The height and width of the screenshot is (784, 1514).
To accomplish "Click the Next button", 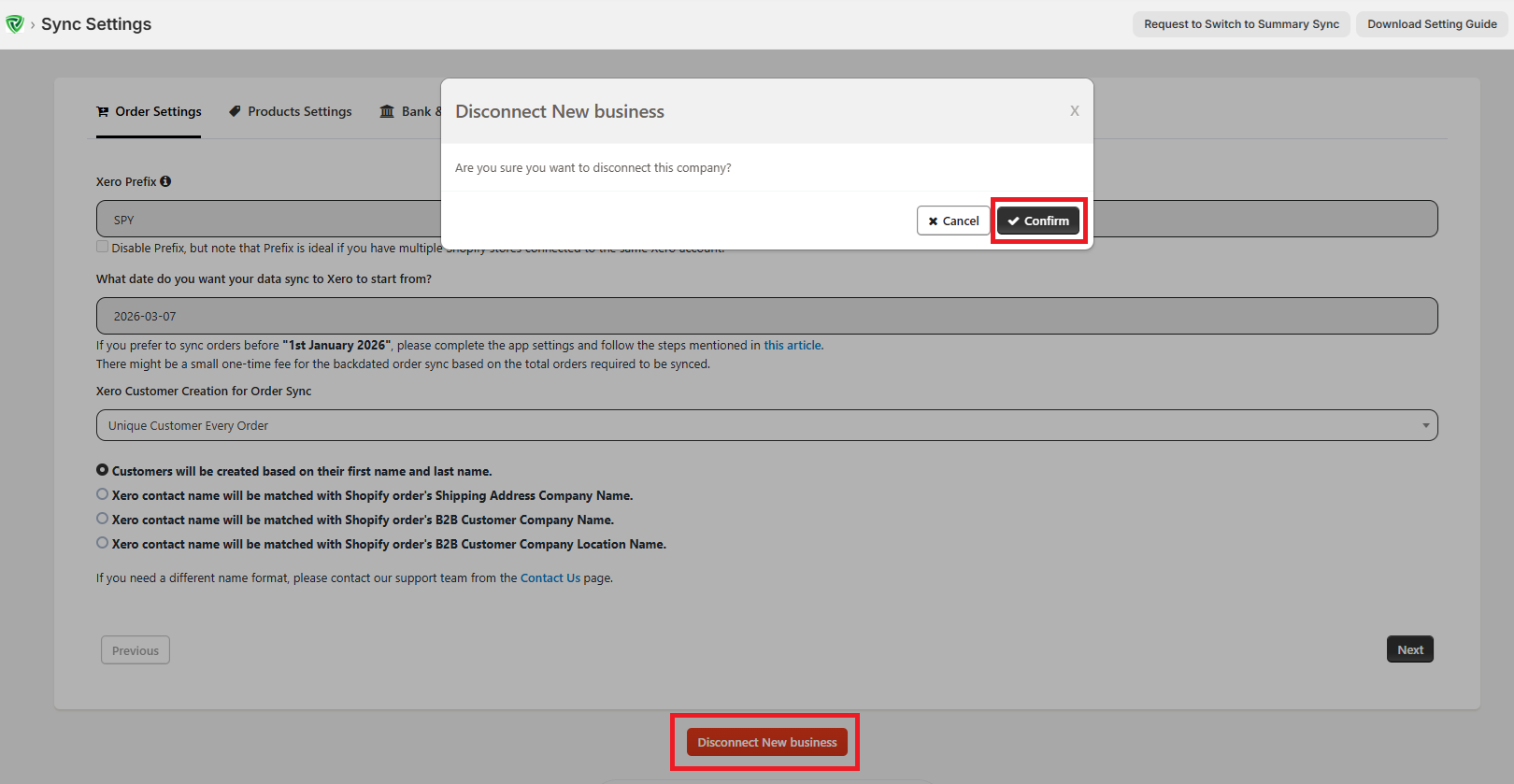I will (x=1409, y=649).
